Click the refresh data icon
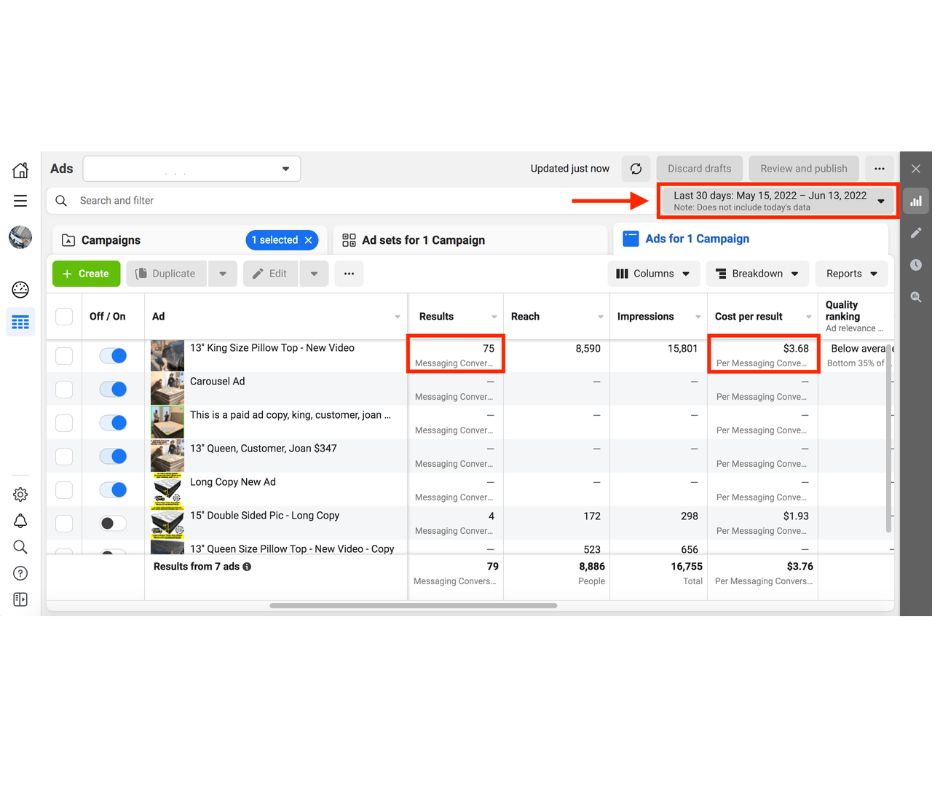940x788 pixels. 636,169
